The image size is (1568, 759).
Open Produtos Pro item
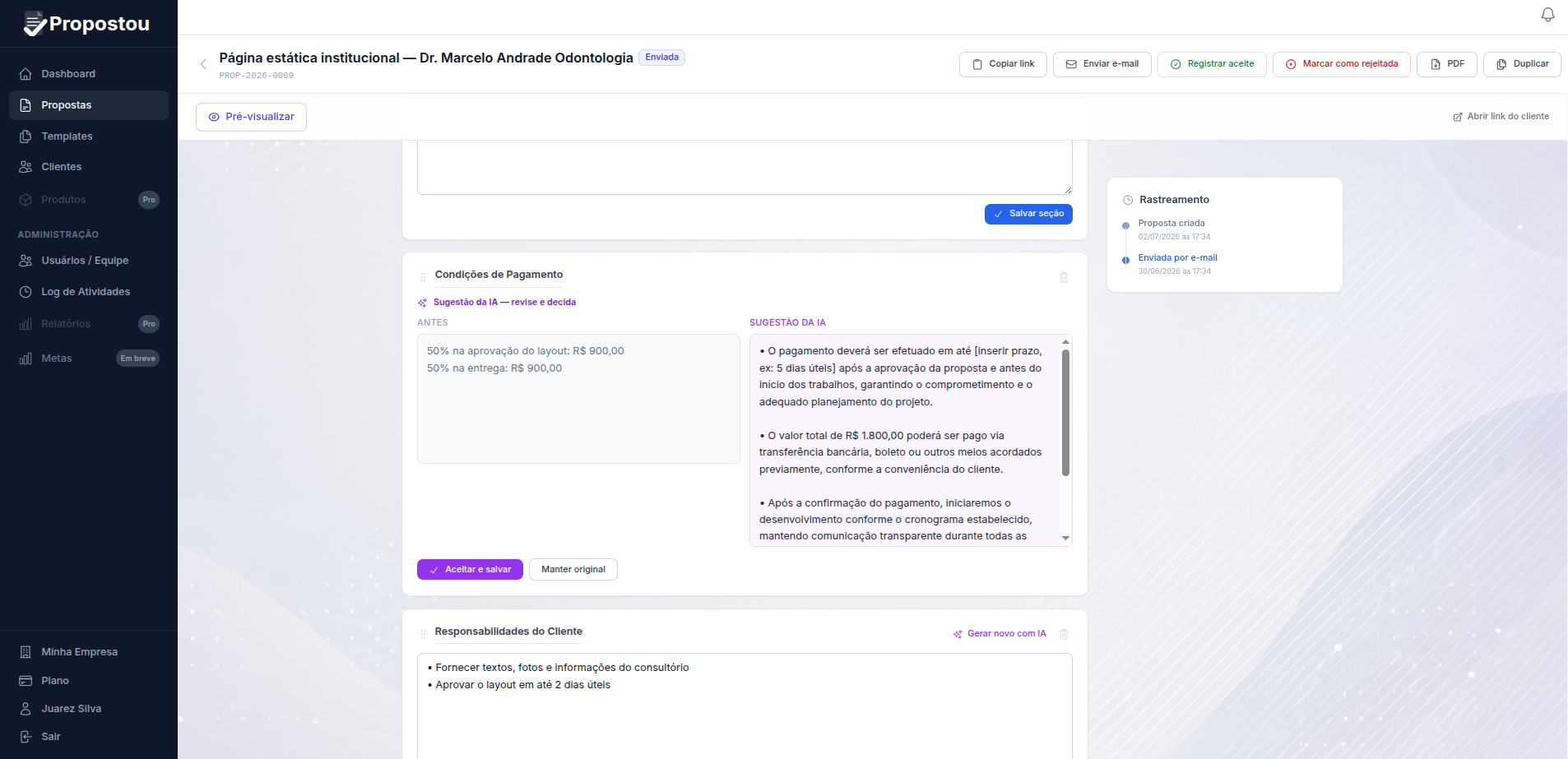pyautogui.click(x=89, y=200)
